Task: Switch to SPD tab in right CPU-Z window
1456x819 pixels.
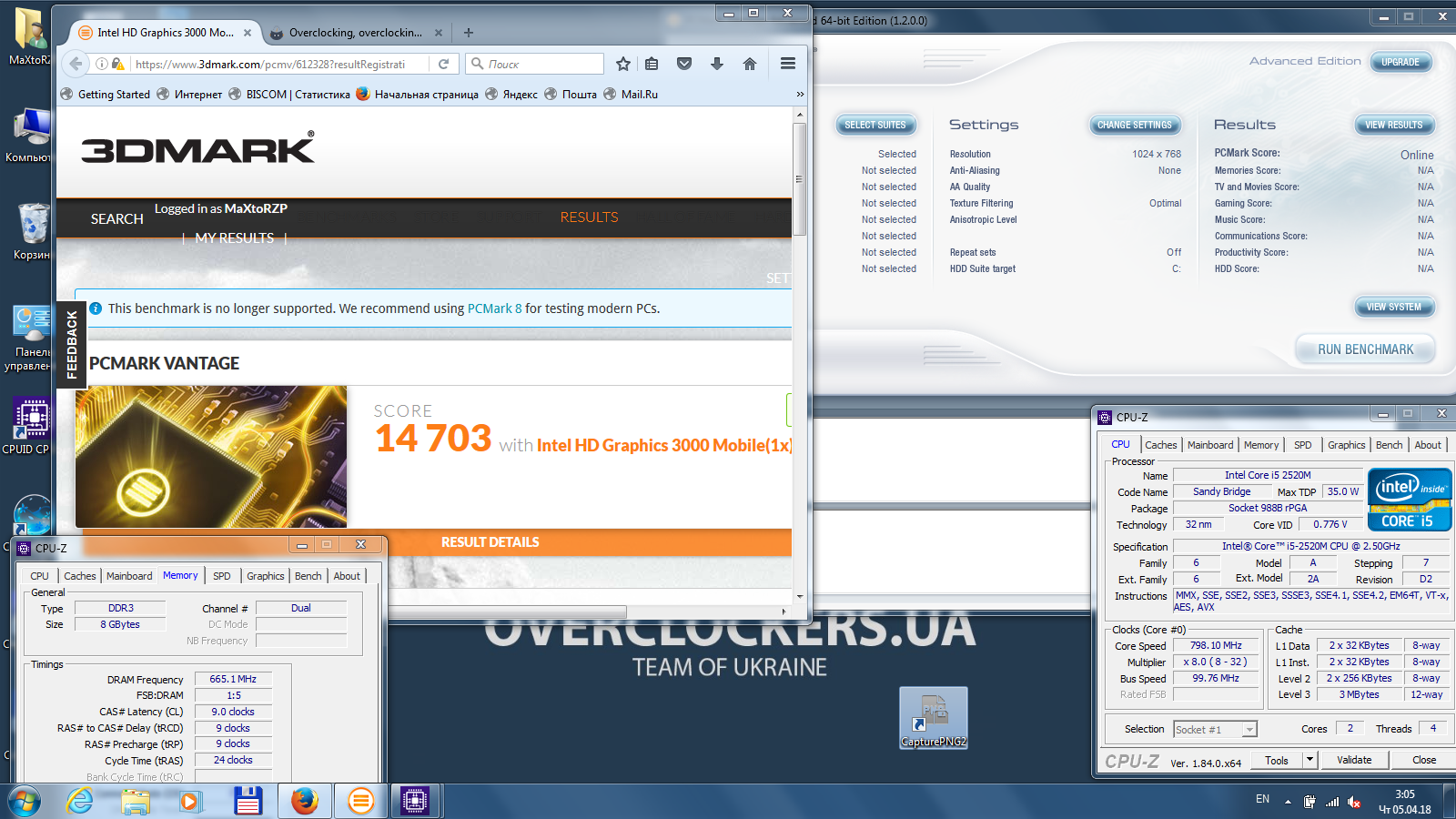Action: point(1303,445)
